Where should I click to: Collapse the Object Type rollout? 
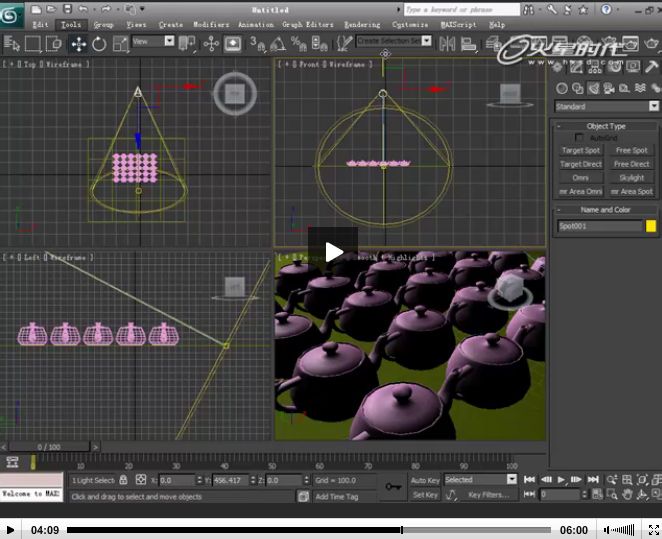pos(606,126)
